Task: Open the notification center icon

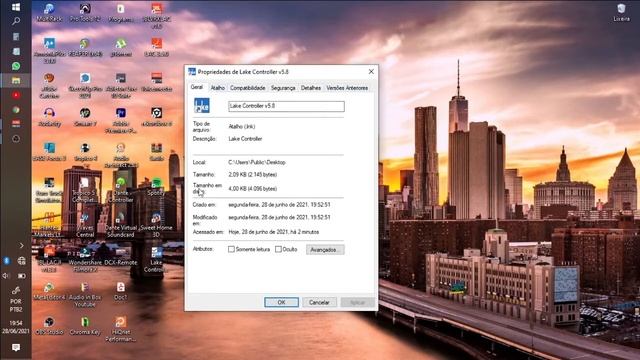Action: (16, 347)
